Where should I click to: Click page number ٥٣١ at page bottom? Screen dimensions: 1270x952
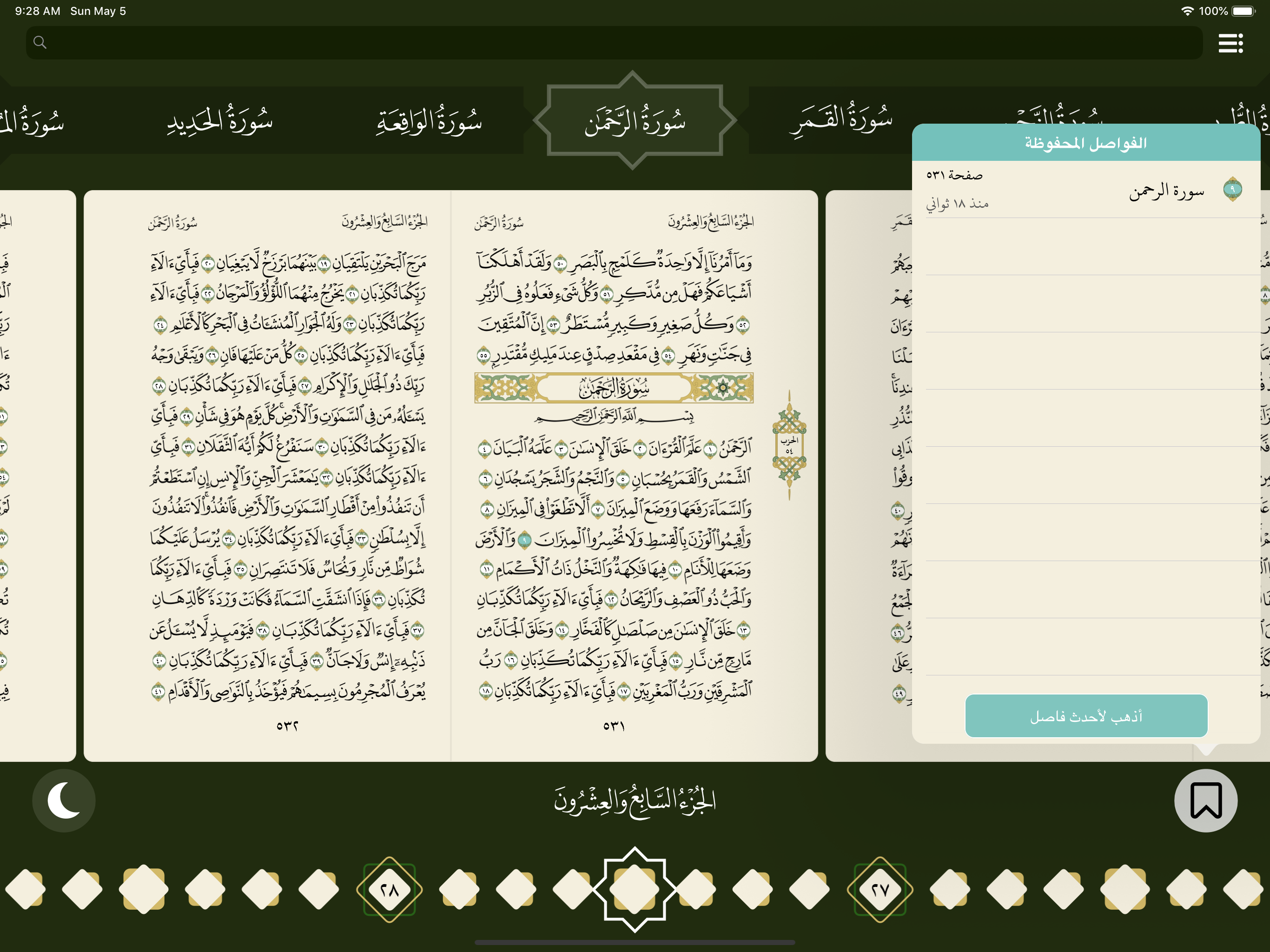click(x=614, y=726)
